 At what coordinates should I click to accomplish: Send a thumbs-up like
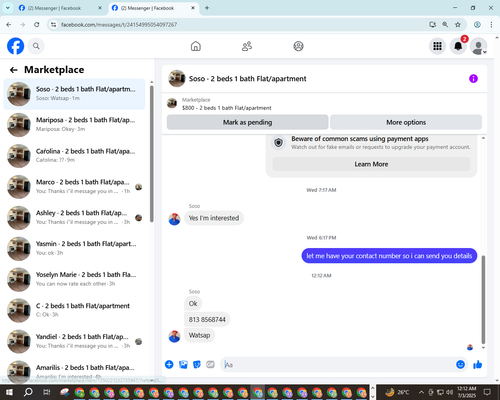[x=478, y=364]
